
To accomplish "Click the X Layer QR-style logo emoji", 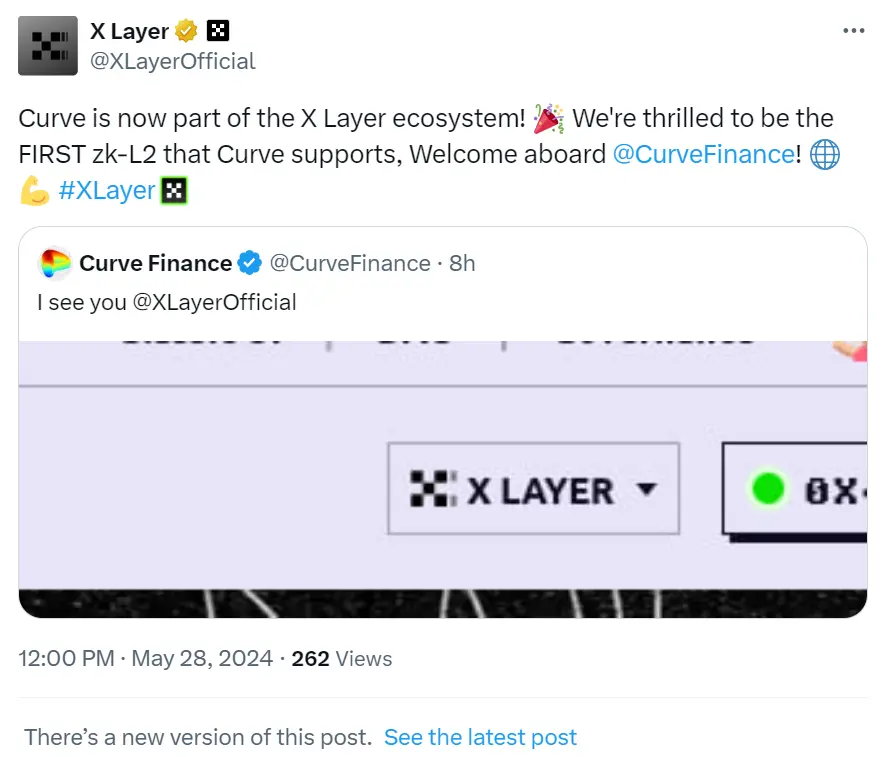I will click(218, 29).
